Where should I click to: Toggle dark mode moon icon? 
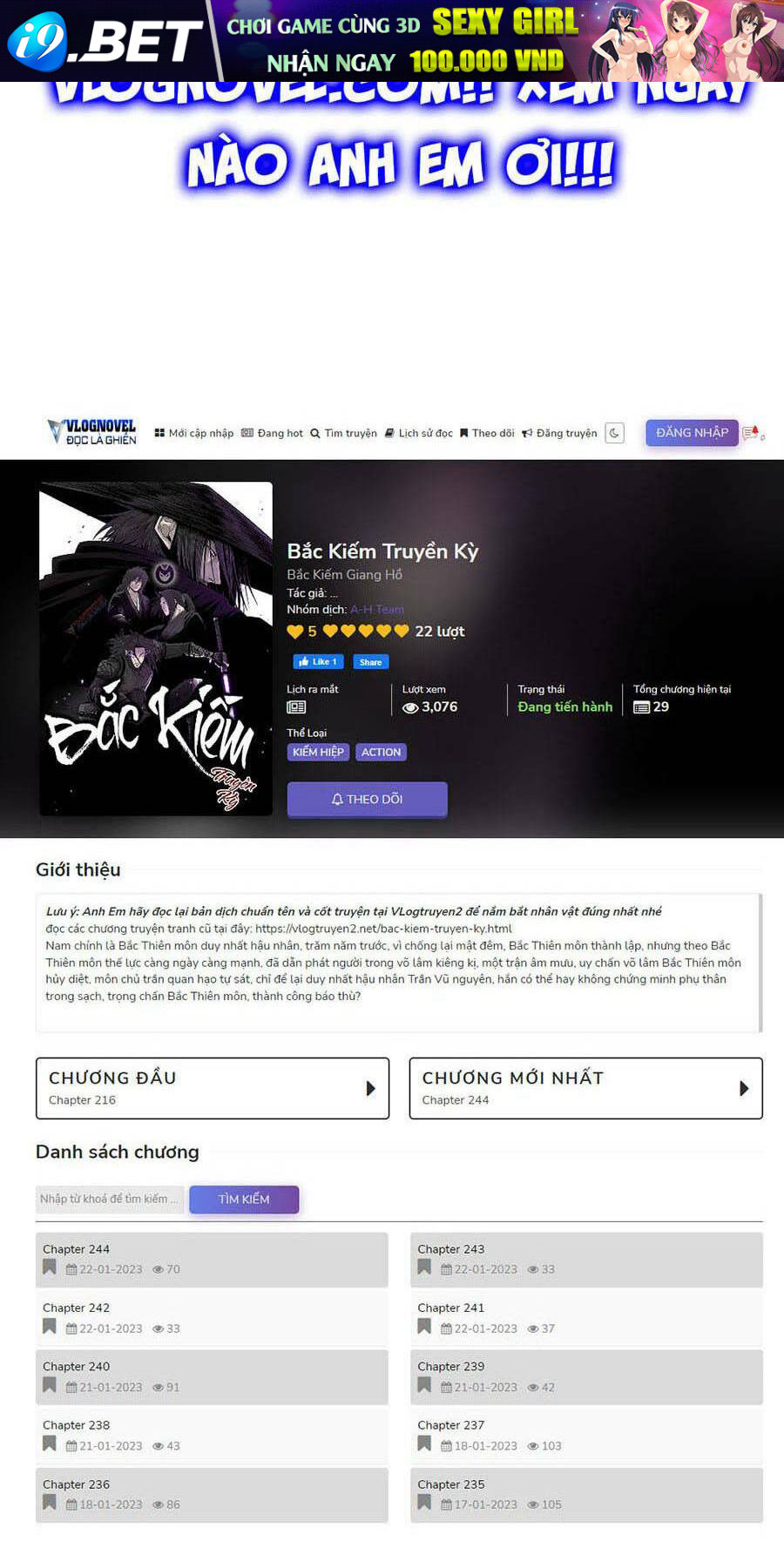click(x=614, y=433)
